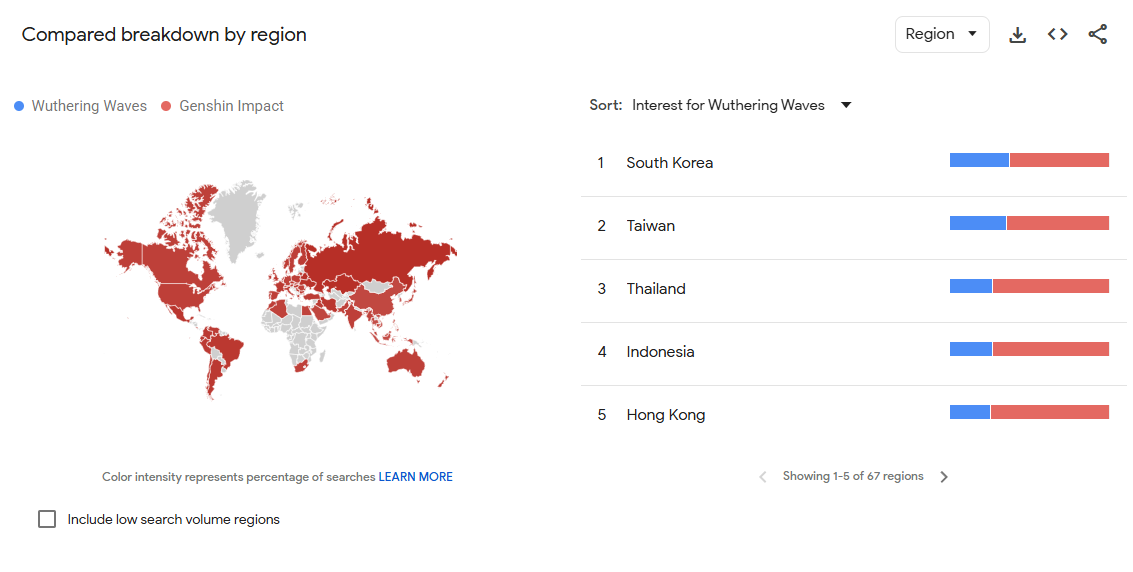The width and height of the screenshot is (1133, 572).
Task: Click the embed code icon
Action: click(1058, 35)
